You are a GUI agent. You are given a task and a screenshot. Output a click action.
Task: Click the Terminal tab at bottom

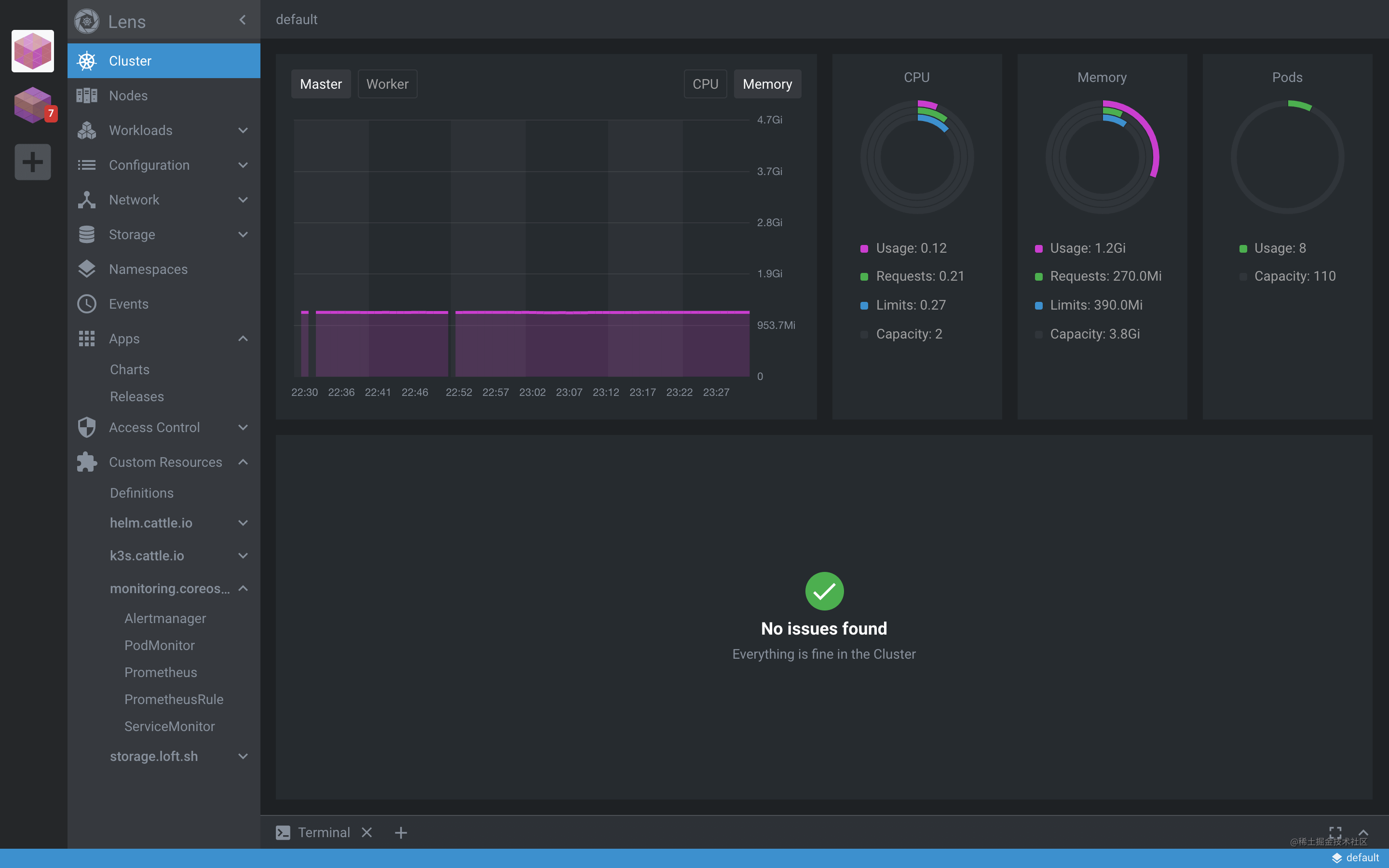(322, 832)
